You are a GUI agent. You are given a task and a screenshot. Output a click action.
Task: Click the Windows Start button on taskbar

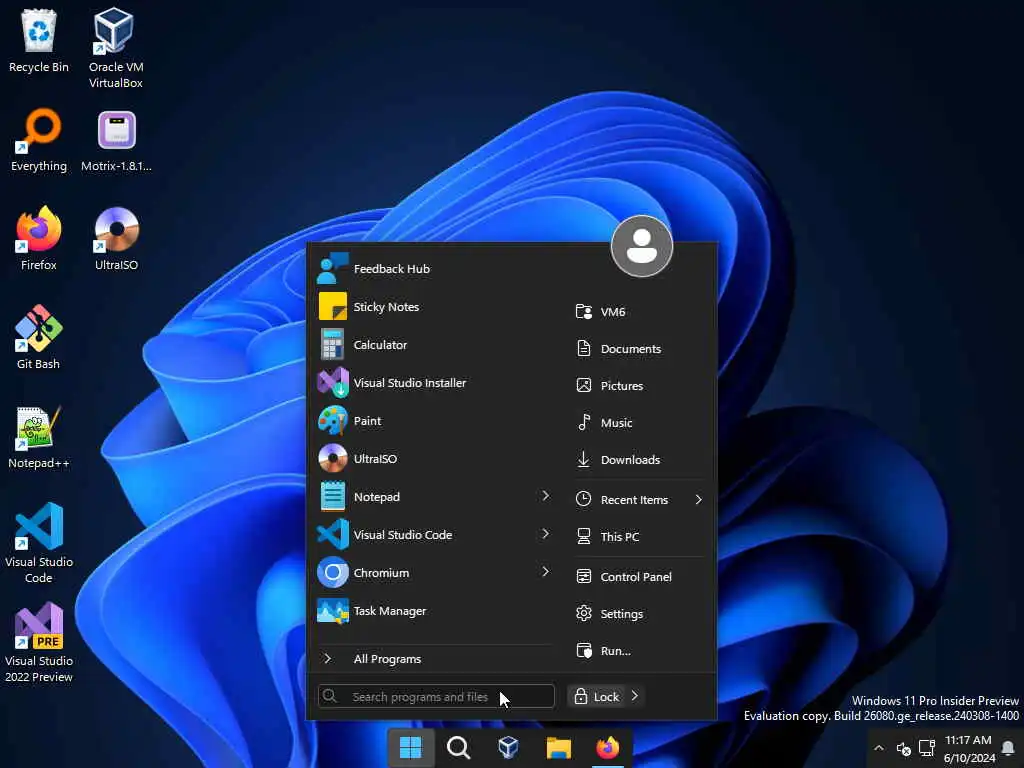tap(411, 748)
